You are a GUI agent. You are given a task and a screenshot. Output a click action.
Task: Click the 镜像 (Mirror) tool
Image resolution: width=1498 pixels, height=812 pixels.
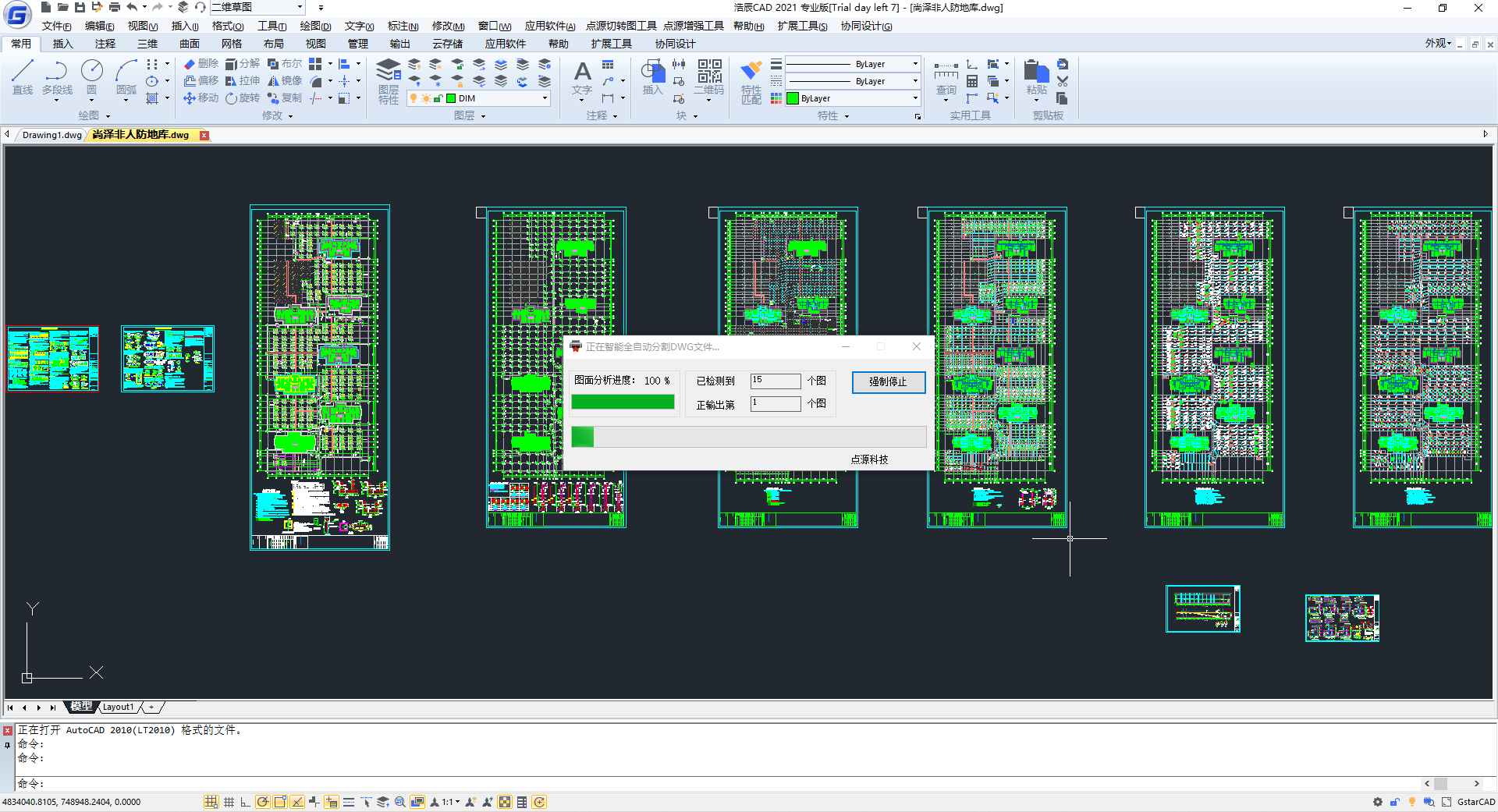point(285,81)
